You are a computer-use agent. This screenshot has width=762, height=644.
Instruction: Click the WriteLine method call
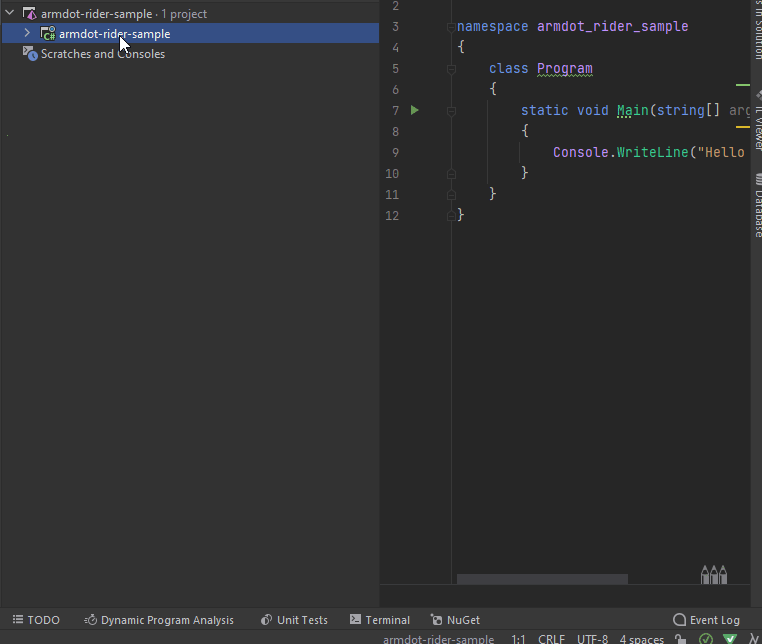(653, 152)
